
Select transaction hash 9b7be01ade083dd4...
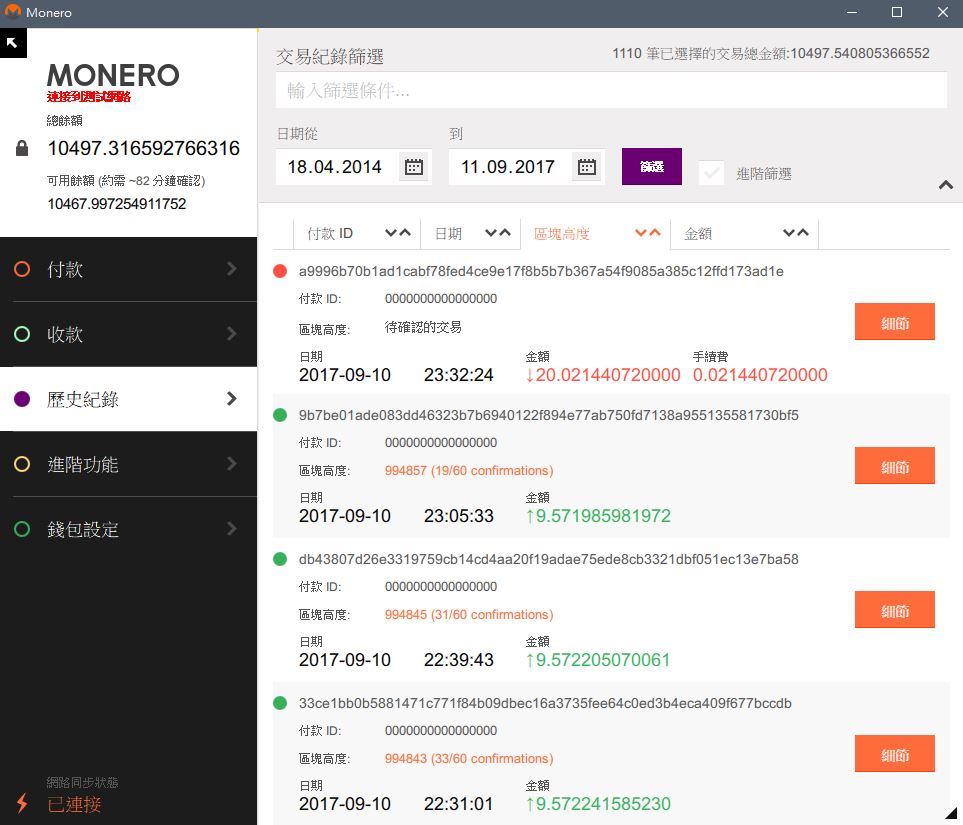click(548, 415)
